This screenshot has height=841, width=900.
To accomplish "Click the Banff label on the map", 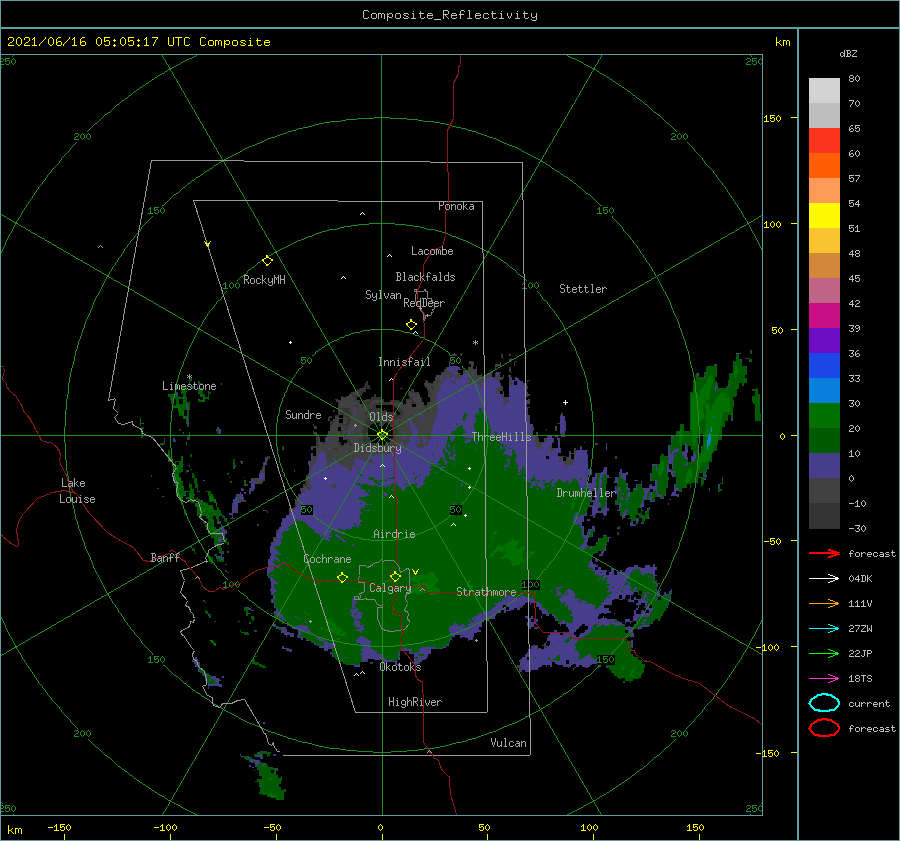I will [x=165, y=557].
